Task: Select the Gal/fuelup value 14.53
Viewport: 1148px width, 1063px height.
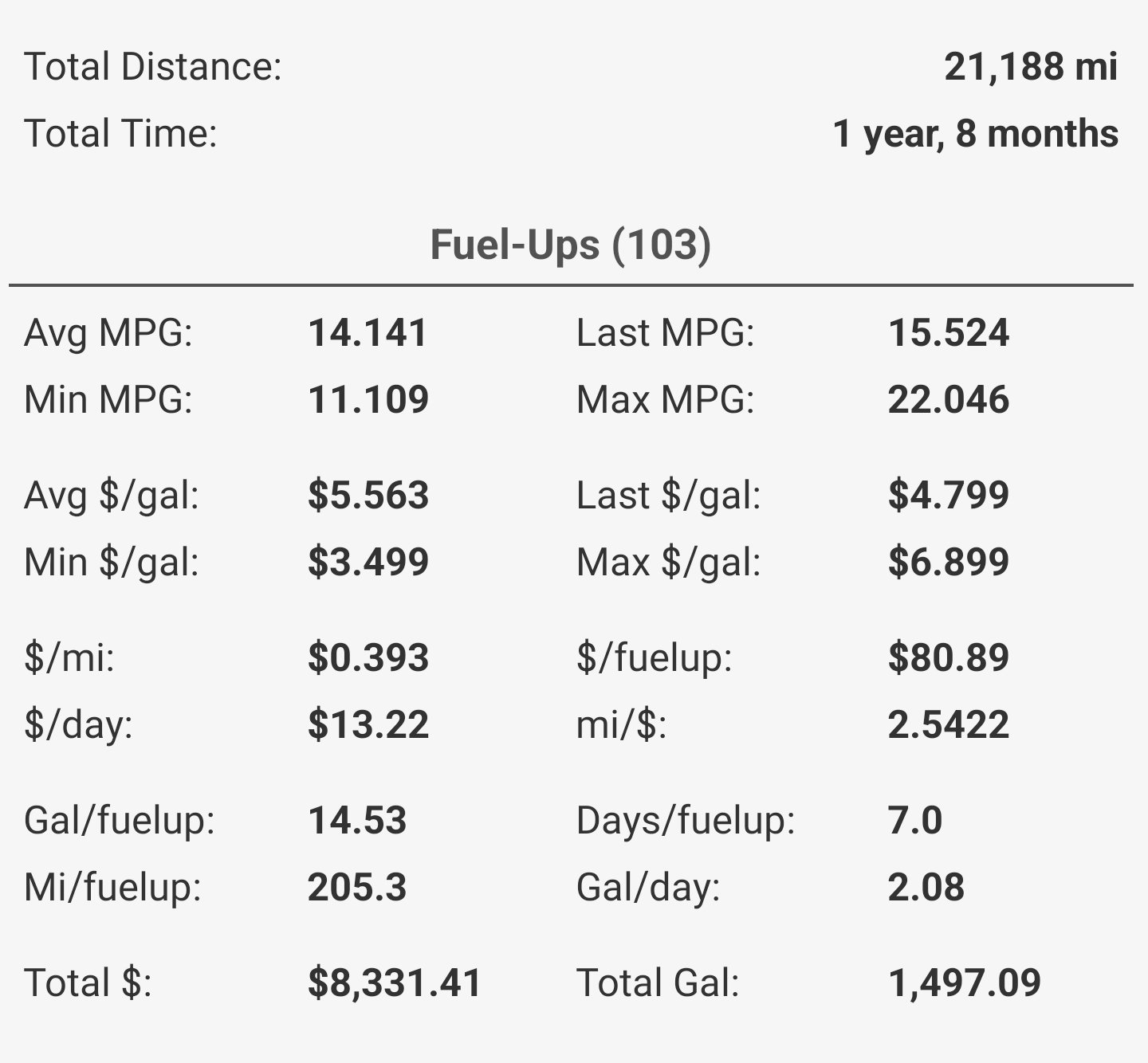Action: click(x=357, y=821)
